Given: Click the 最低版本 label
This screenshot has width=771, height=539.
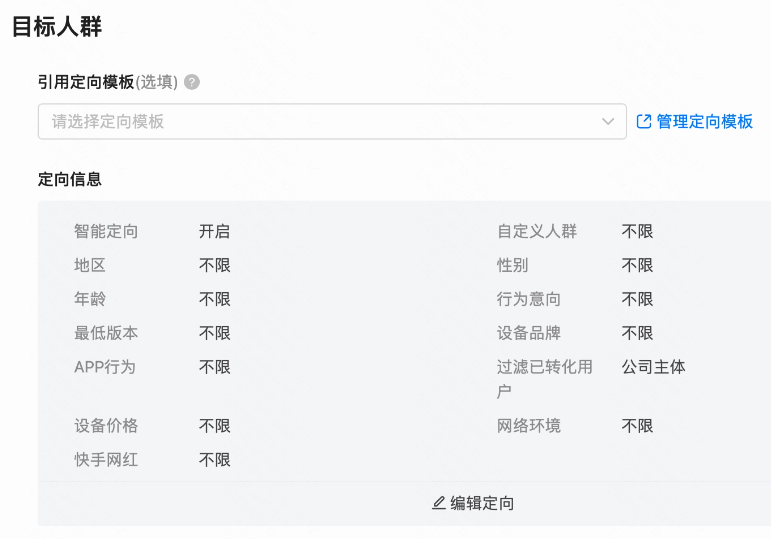Looking at the screenshot, I should coord(106,333).
